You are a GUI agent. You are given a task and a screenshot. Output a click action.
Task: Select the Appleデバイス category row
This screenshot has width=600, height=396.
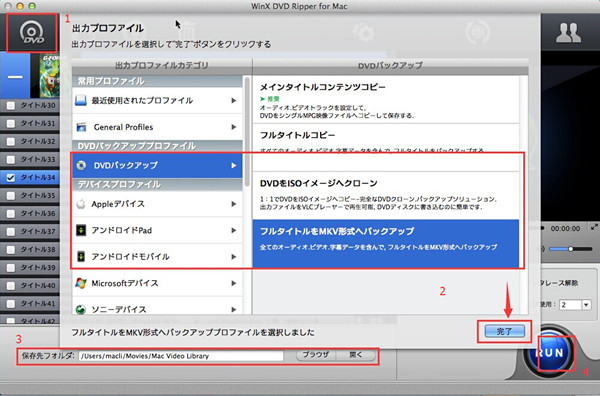(157, 204)
